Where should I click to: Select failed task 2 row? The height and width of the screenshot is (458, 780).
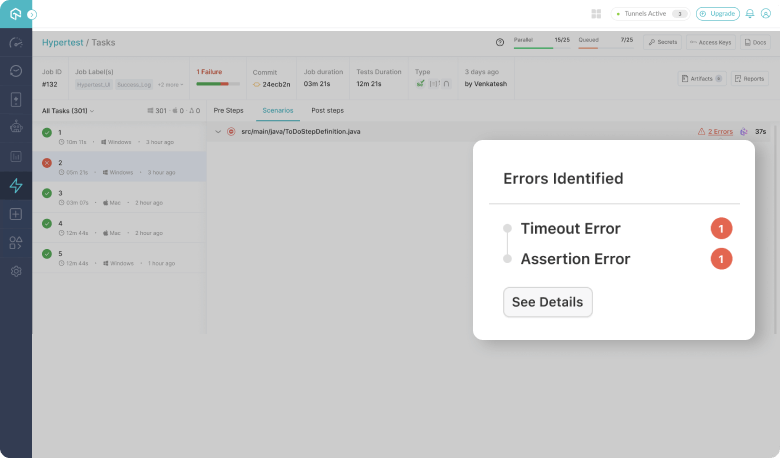[119, 167]
